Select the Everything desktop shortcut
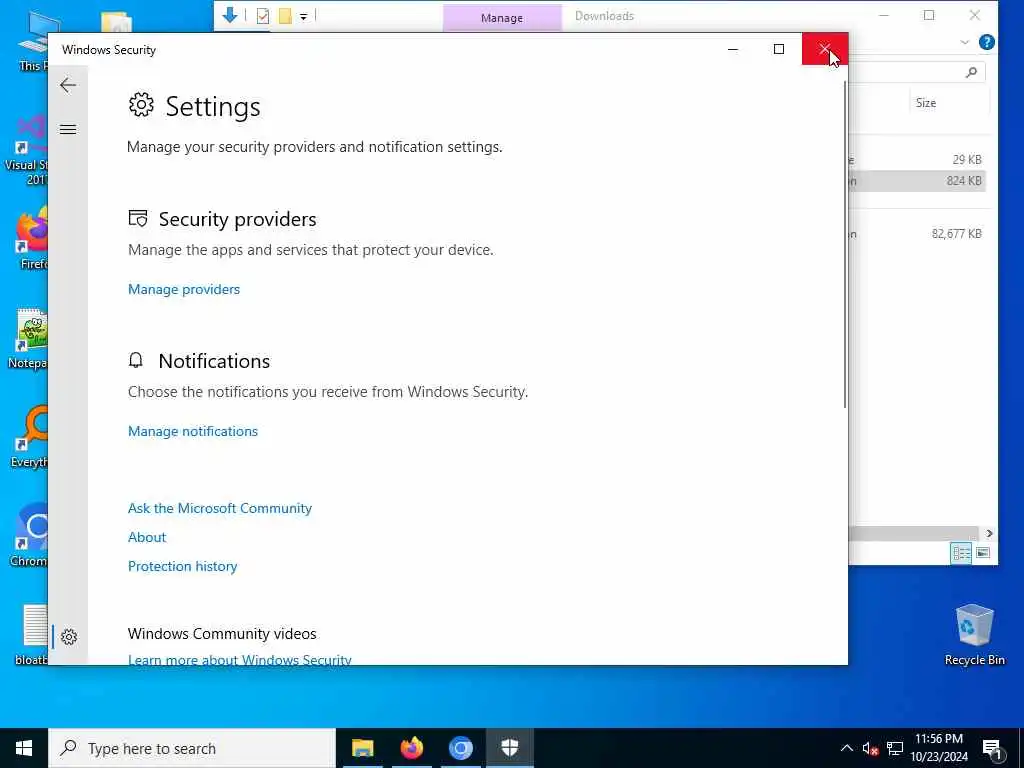Screen dimensions: 1024x768 [29, 438]
